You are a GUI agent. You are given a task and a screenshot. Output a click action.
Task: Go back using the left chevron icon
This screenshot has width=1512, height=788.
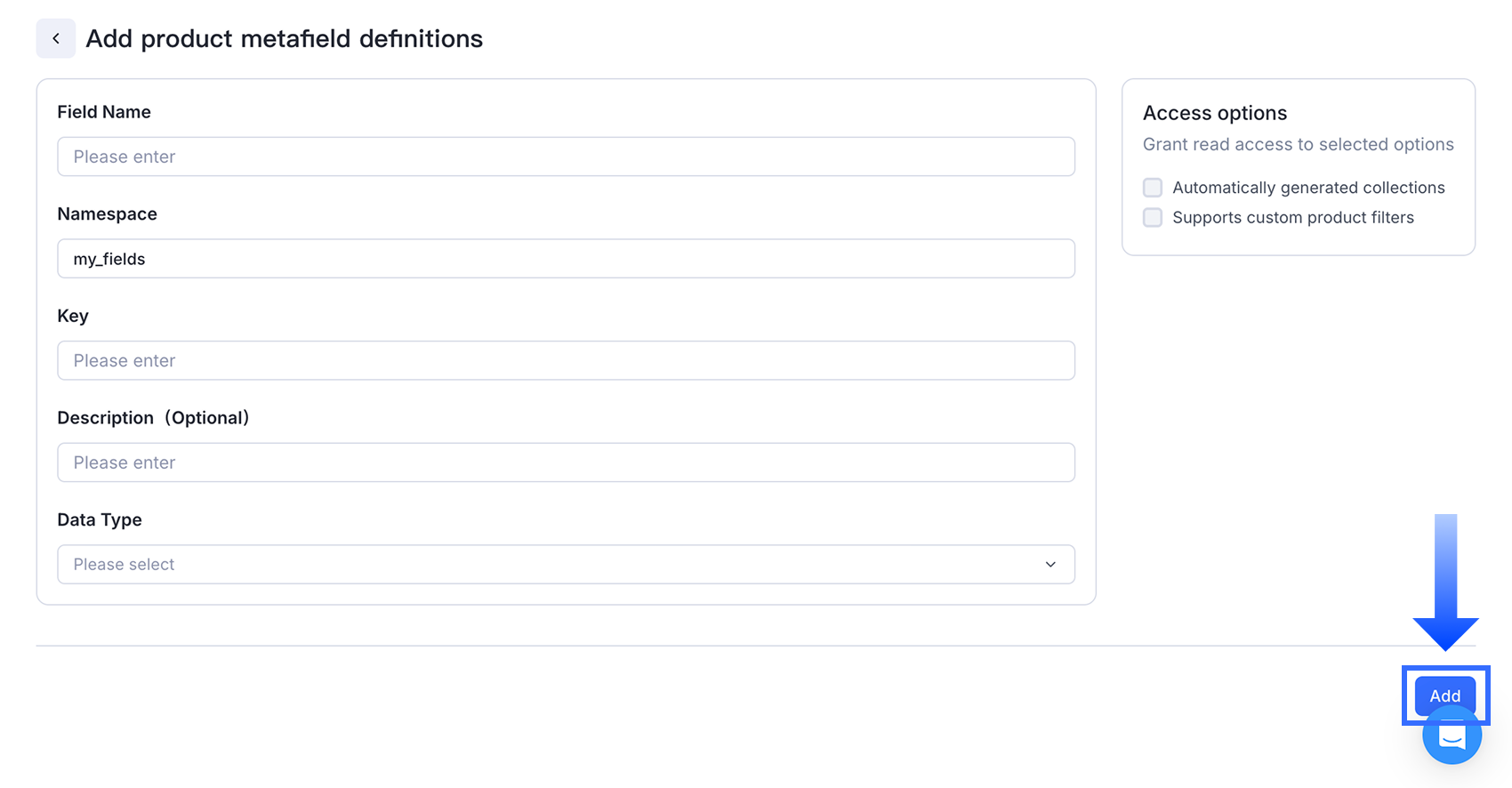(56, 38)
